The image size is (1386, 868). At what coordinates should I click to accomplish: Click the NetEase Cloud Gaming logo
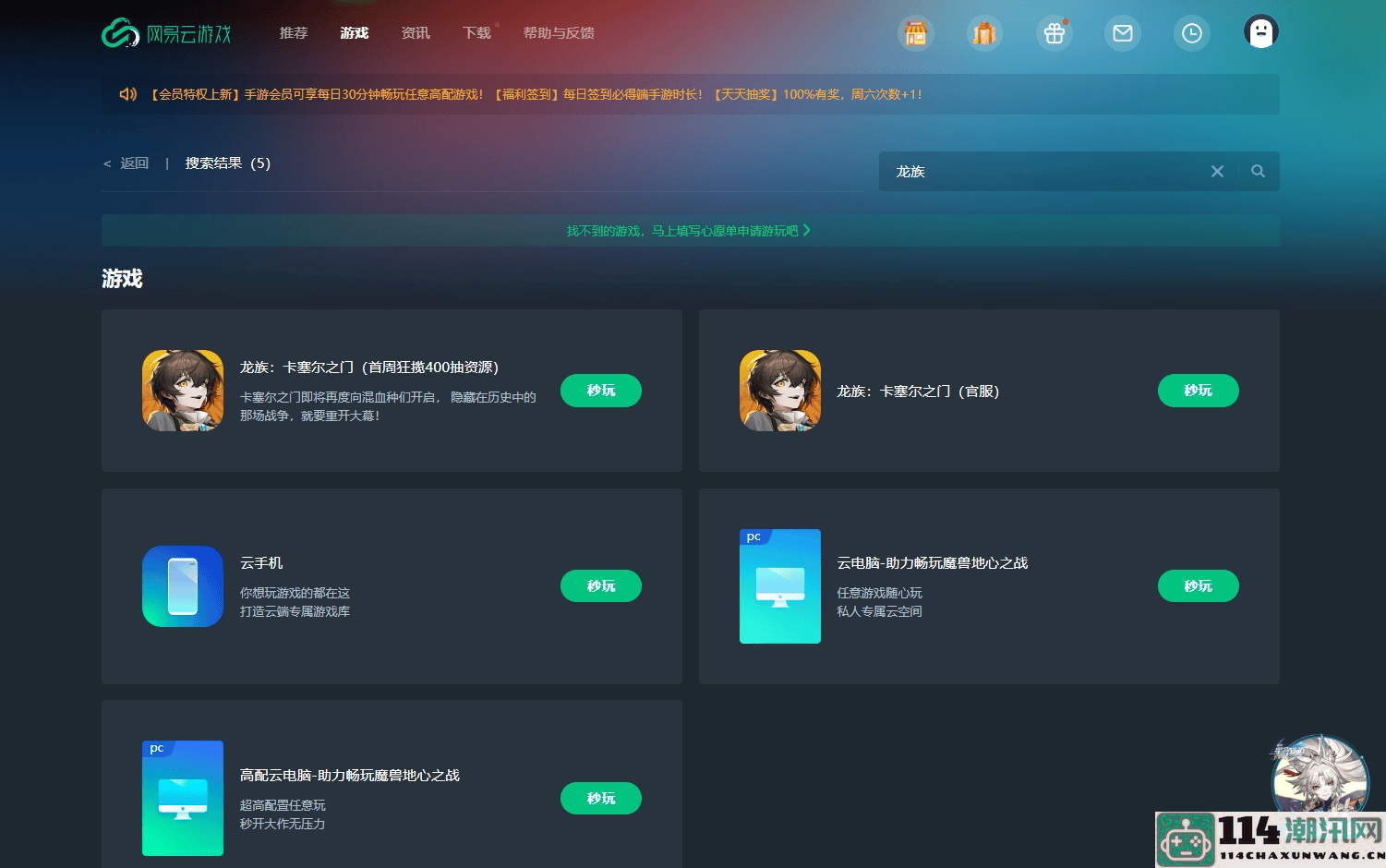tap(166, 33)
